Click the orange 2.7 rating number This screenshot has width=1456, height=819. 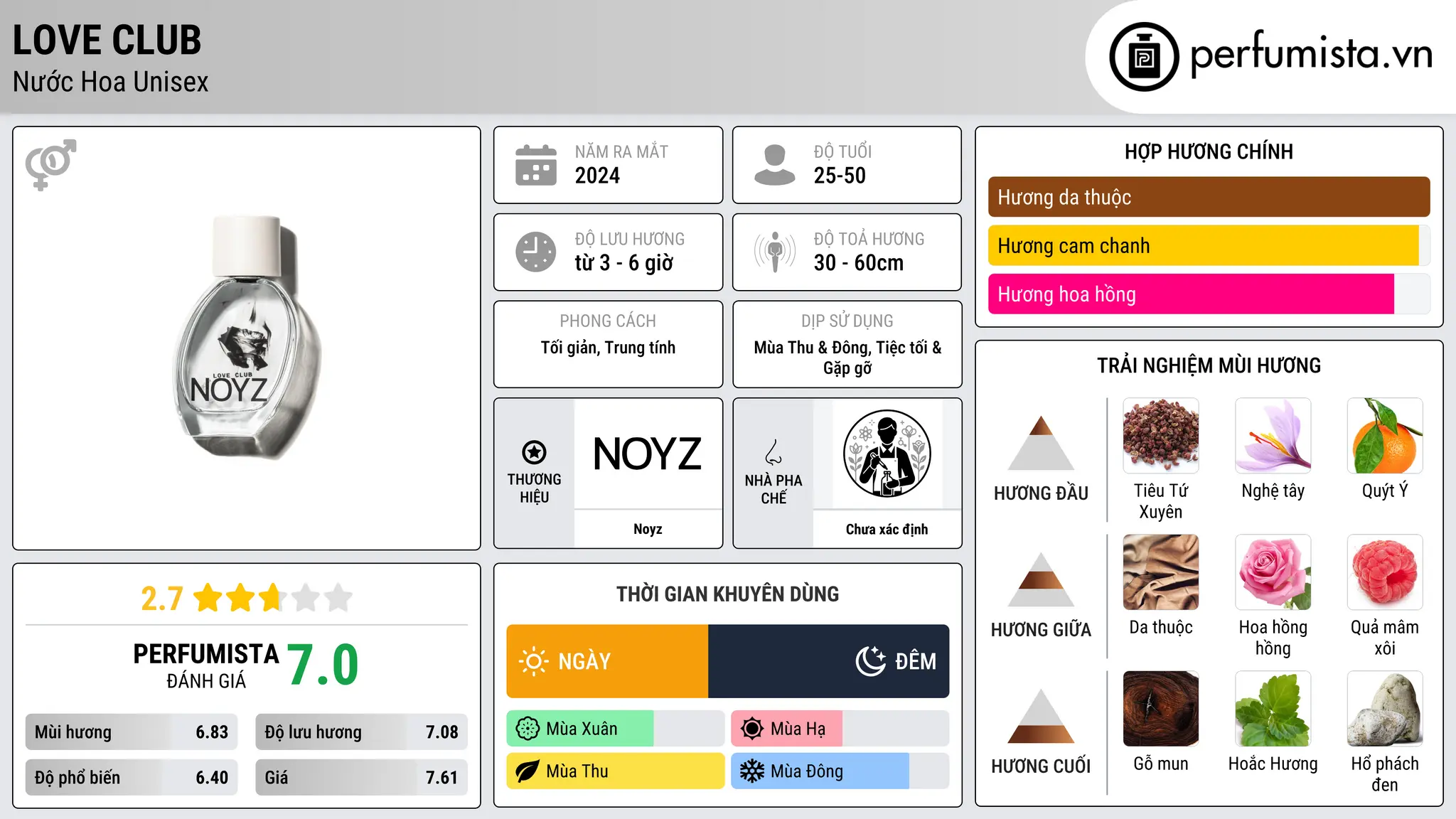162,599
